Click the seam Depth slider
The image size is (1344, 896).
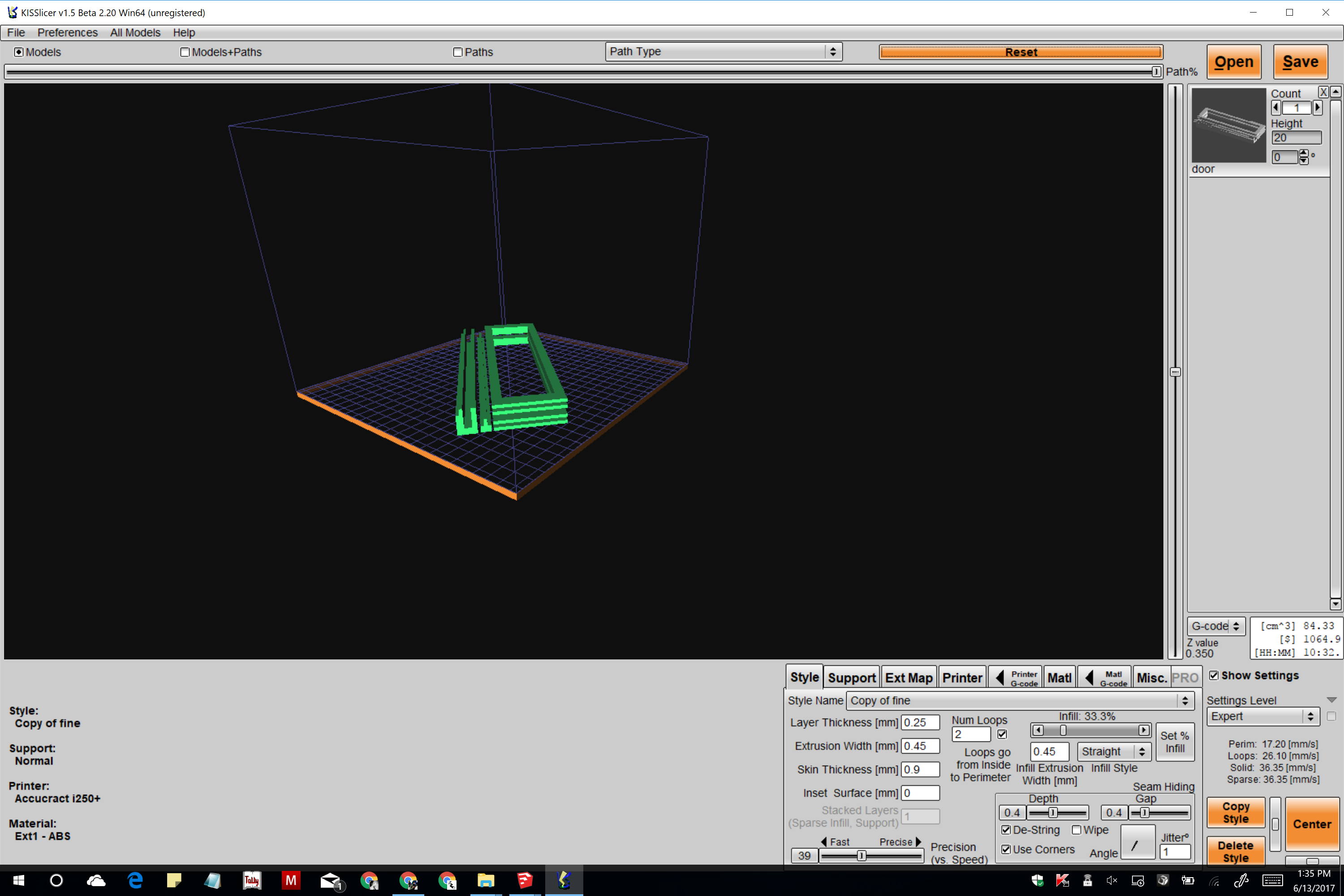click(1057, 813)
